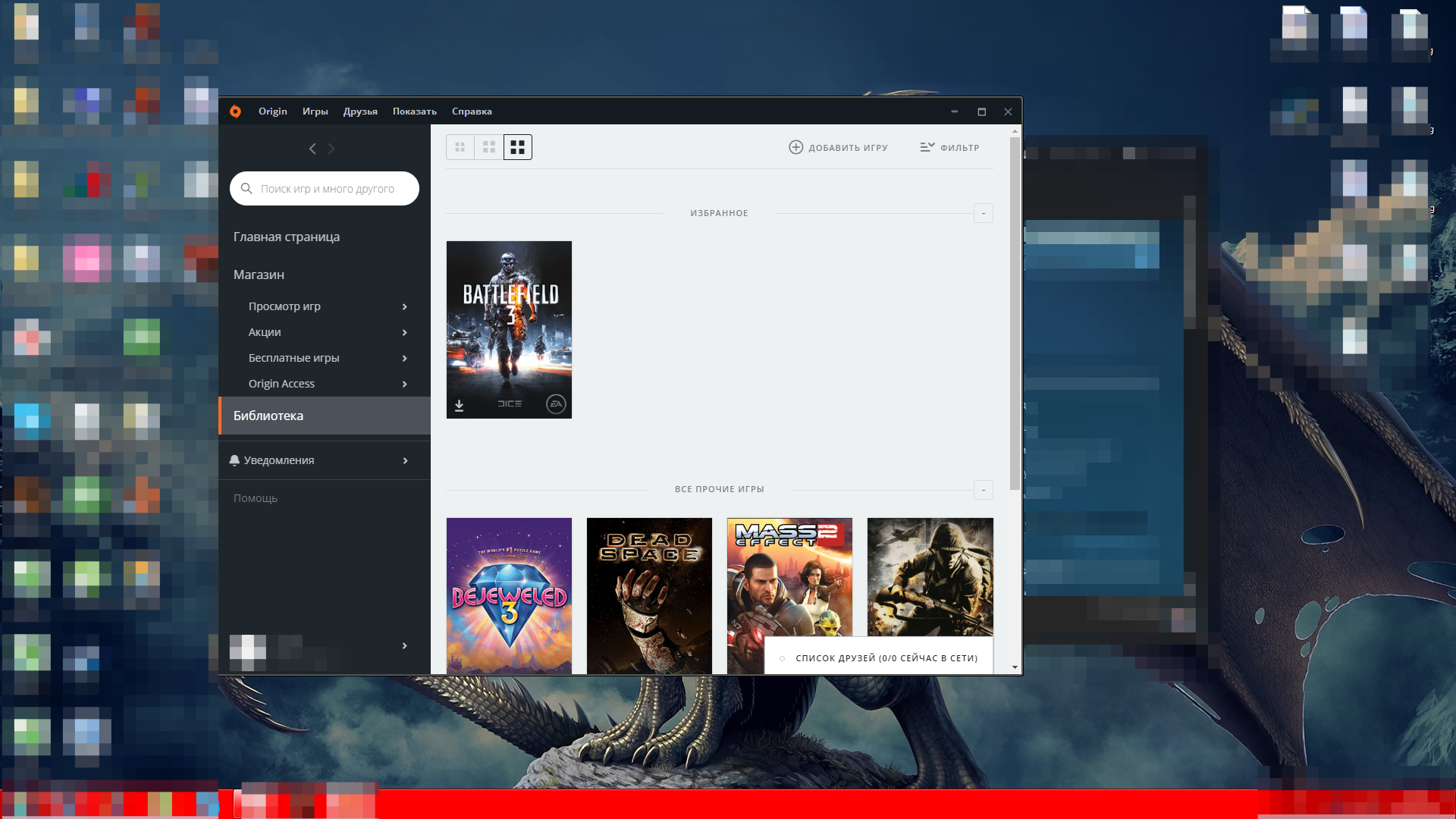Click the library vertical scrollbar
This screenshot has height=819, width=1456.
pyautogui.click(x=1015, y=314)
